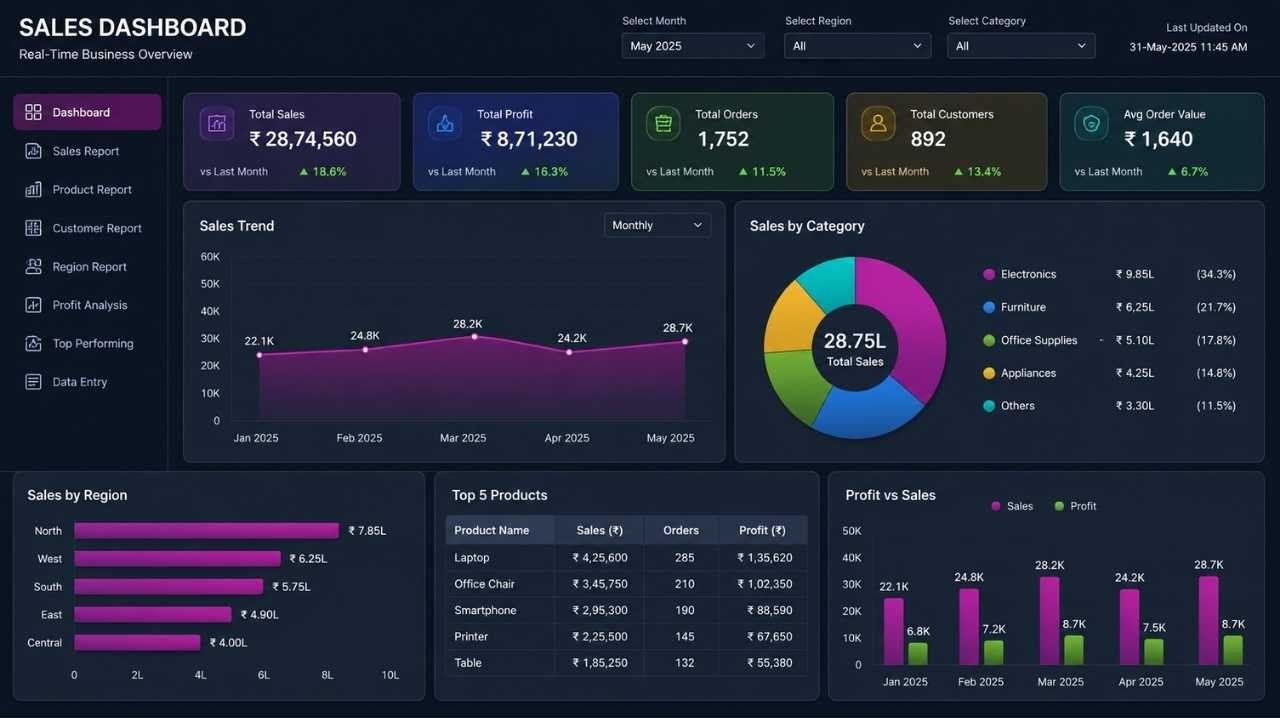Viewport: 1280px width, 718px height.
Task: Click the Profit (₹) column header
Action: 762,530
